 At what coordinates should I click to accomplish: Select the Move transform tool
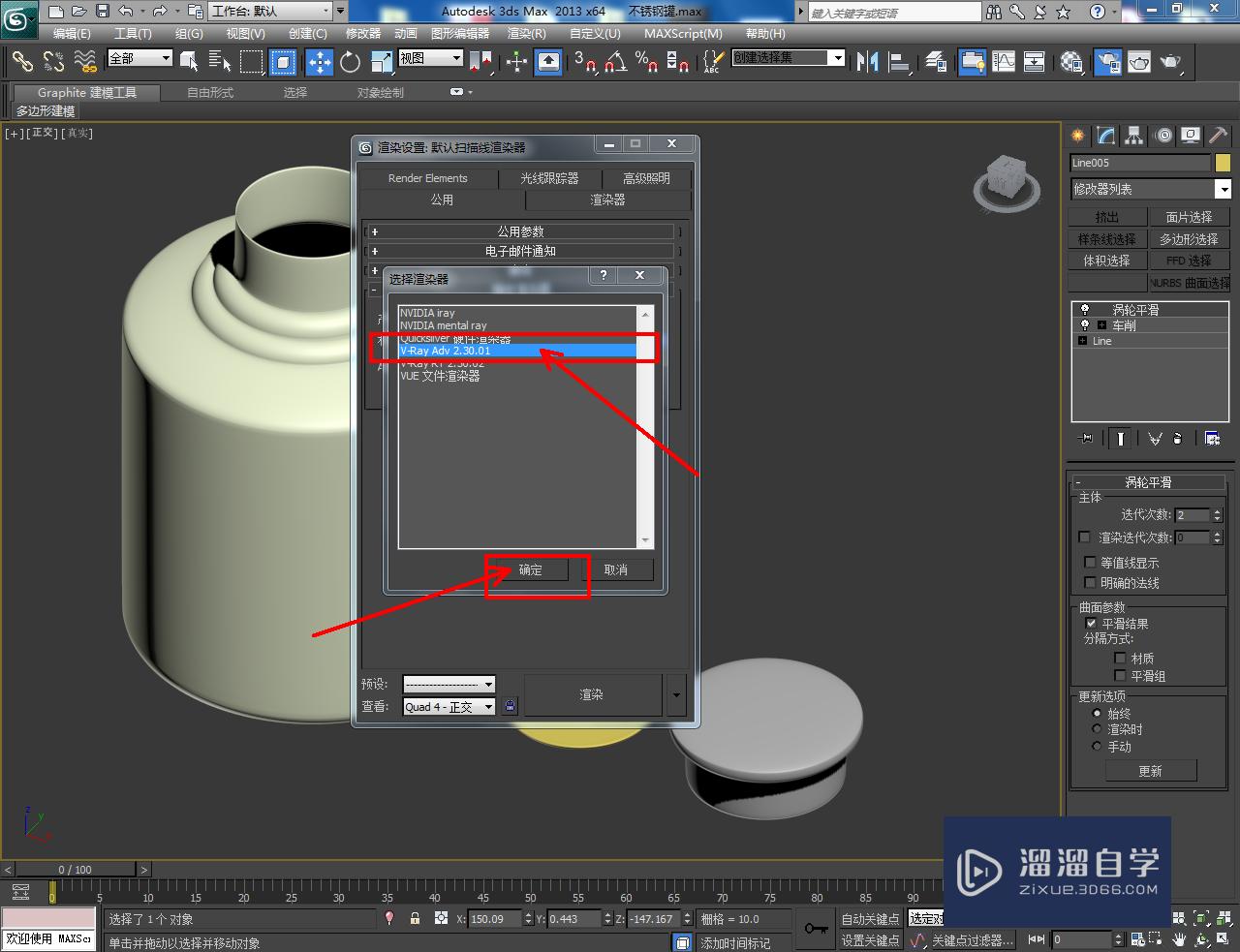pyautogui.click(x=319, y=62)
